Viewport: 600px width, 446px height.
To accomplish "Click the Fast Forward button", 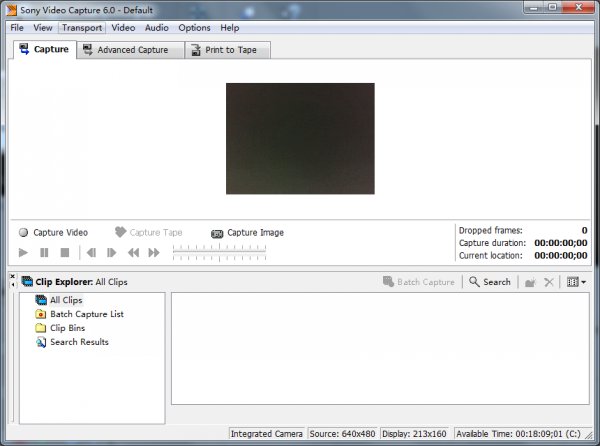I will tap(154, 252).
